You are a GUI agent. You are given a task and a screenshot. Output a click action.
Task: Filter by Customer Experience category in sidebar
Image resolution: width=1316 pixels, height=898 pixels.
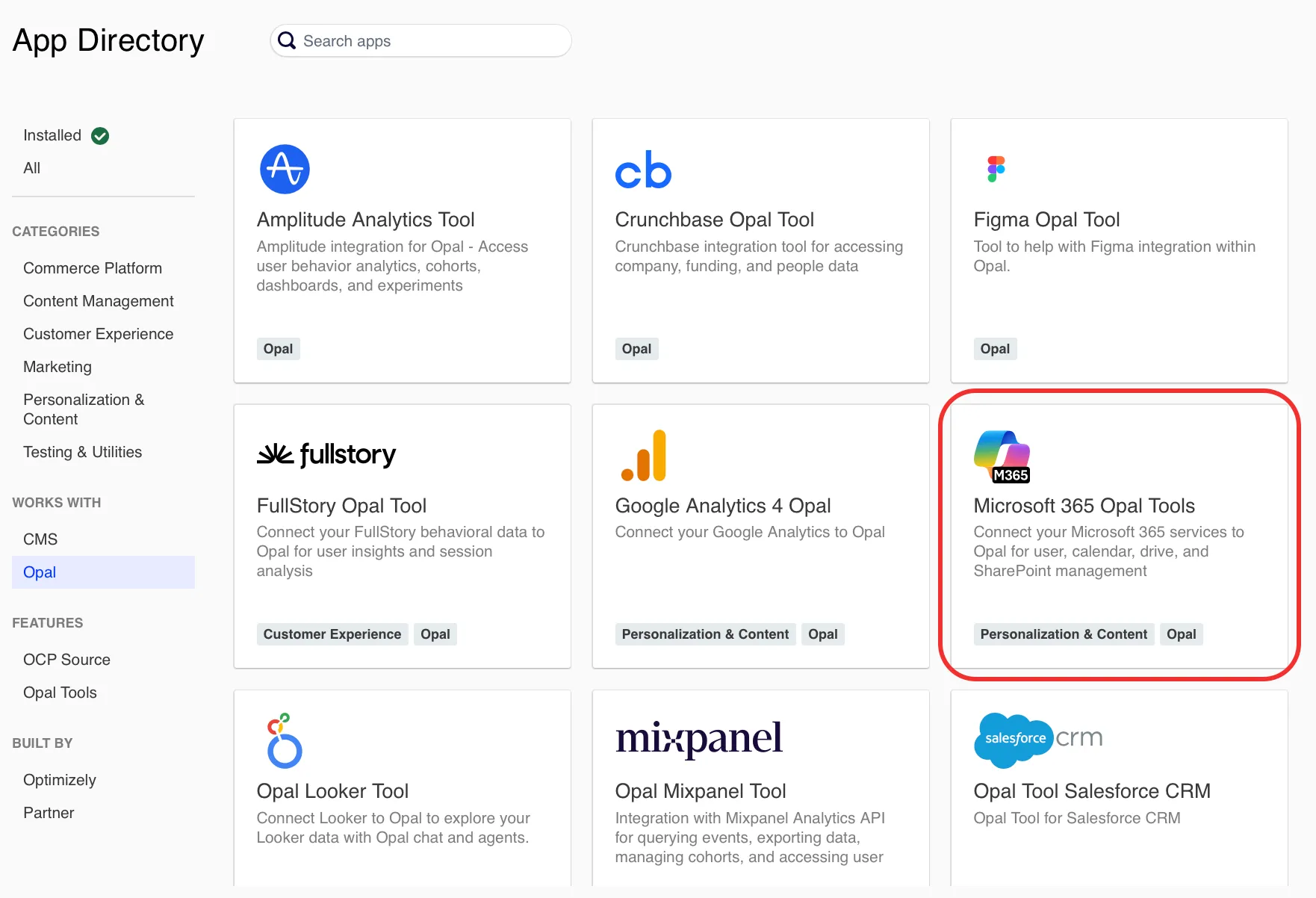click(99, 334)
